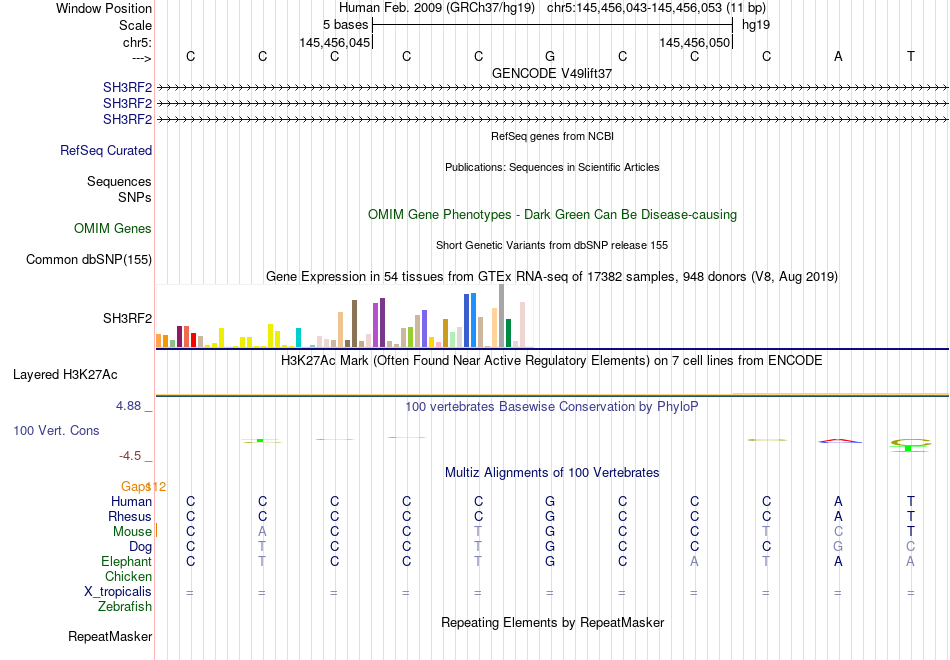Select the 'Zebrafish' alignment row label
Image resolution: width=950 pixels, height=660 pixels.
pos(125,606)
